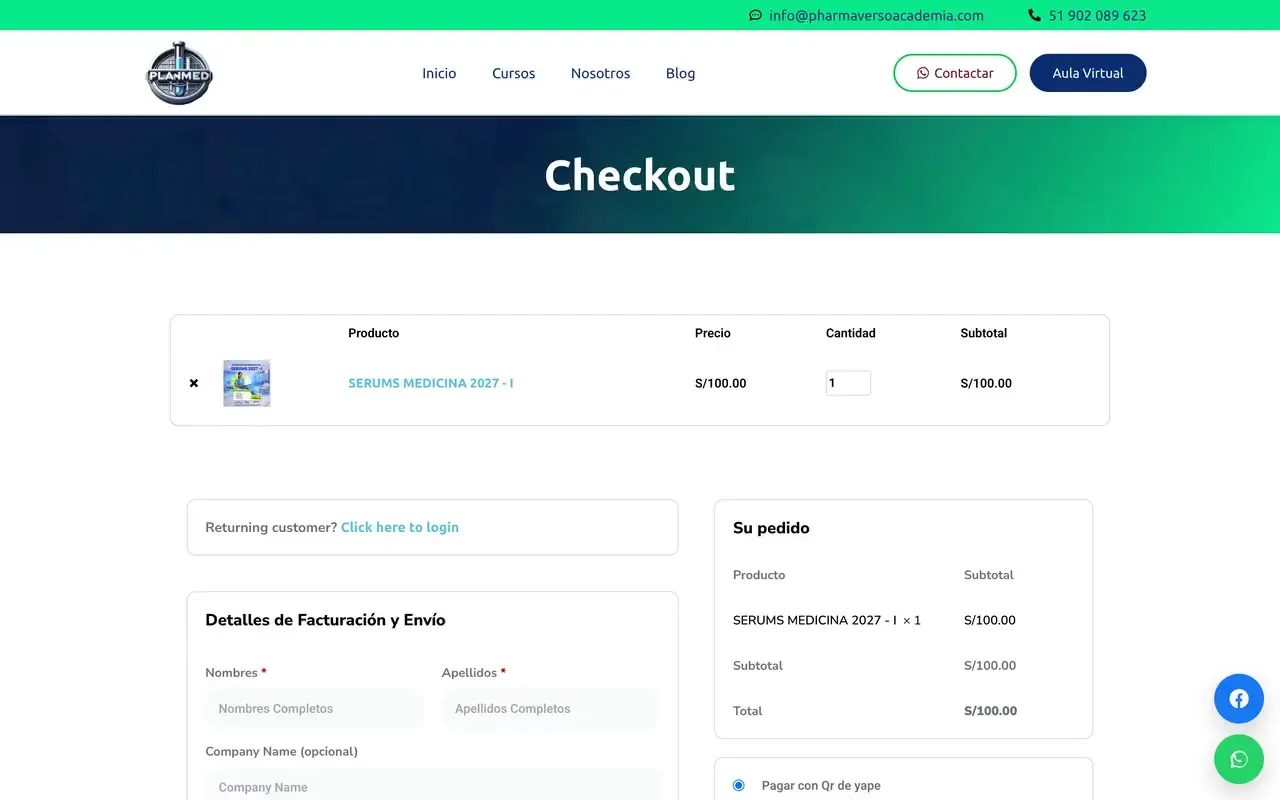Screen dimensions: 1280x800
Task: Click the PLANMED logo
Action: (179, 73)
